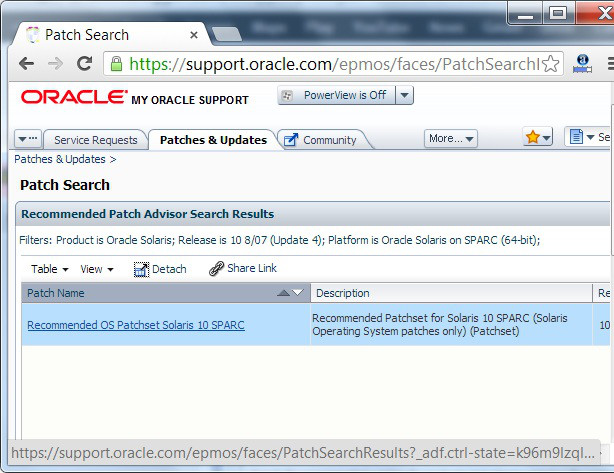The height and width of the screenshot is (473, 614).
Task: Toggle the PowerView is Off button
Action: pos(336,95)
